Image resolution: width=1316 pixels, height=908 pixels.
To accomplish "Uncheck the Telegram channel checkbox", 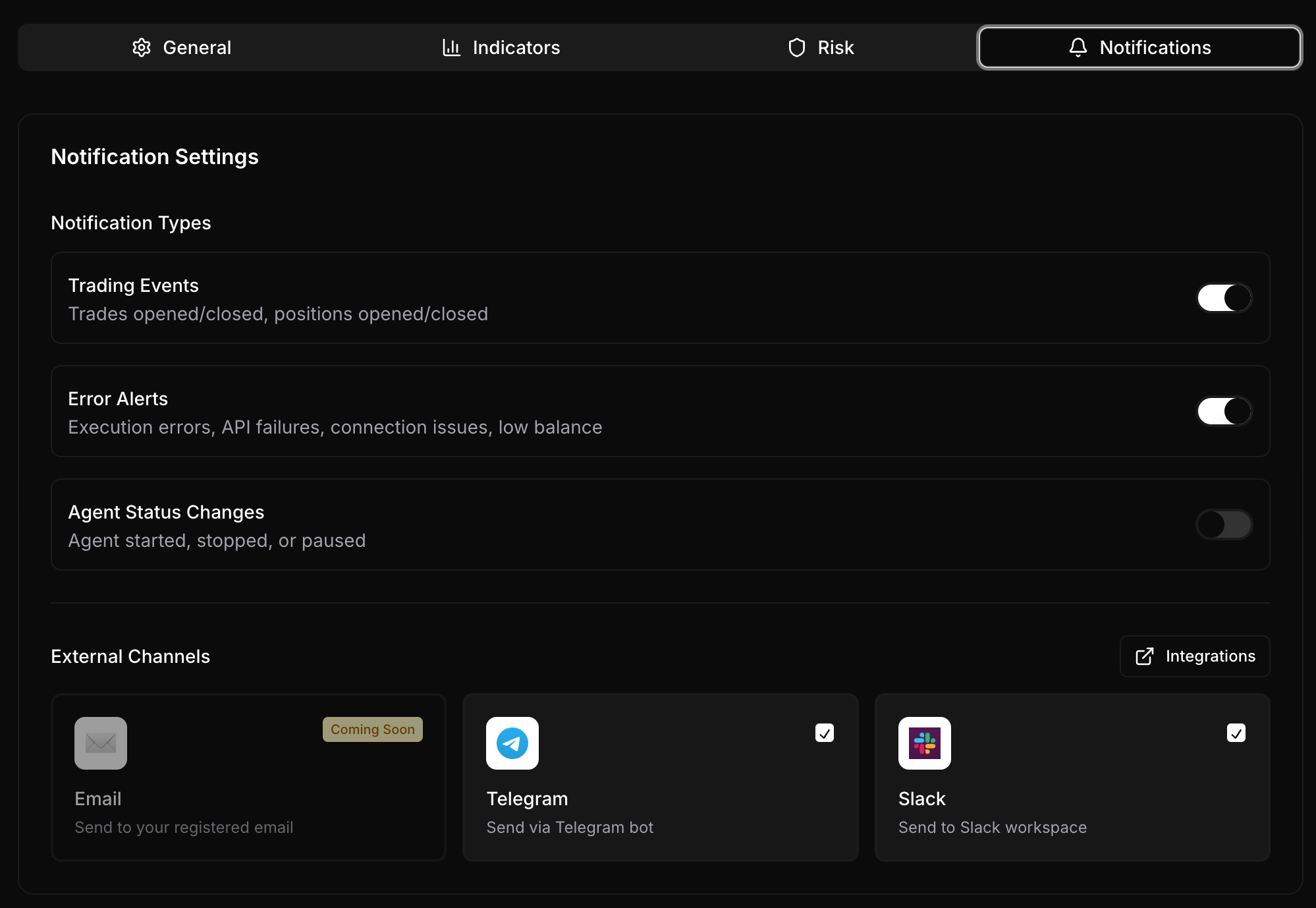I will tap(825, 733).
